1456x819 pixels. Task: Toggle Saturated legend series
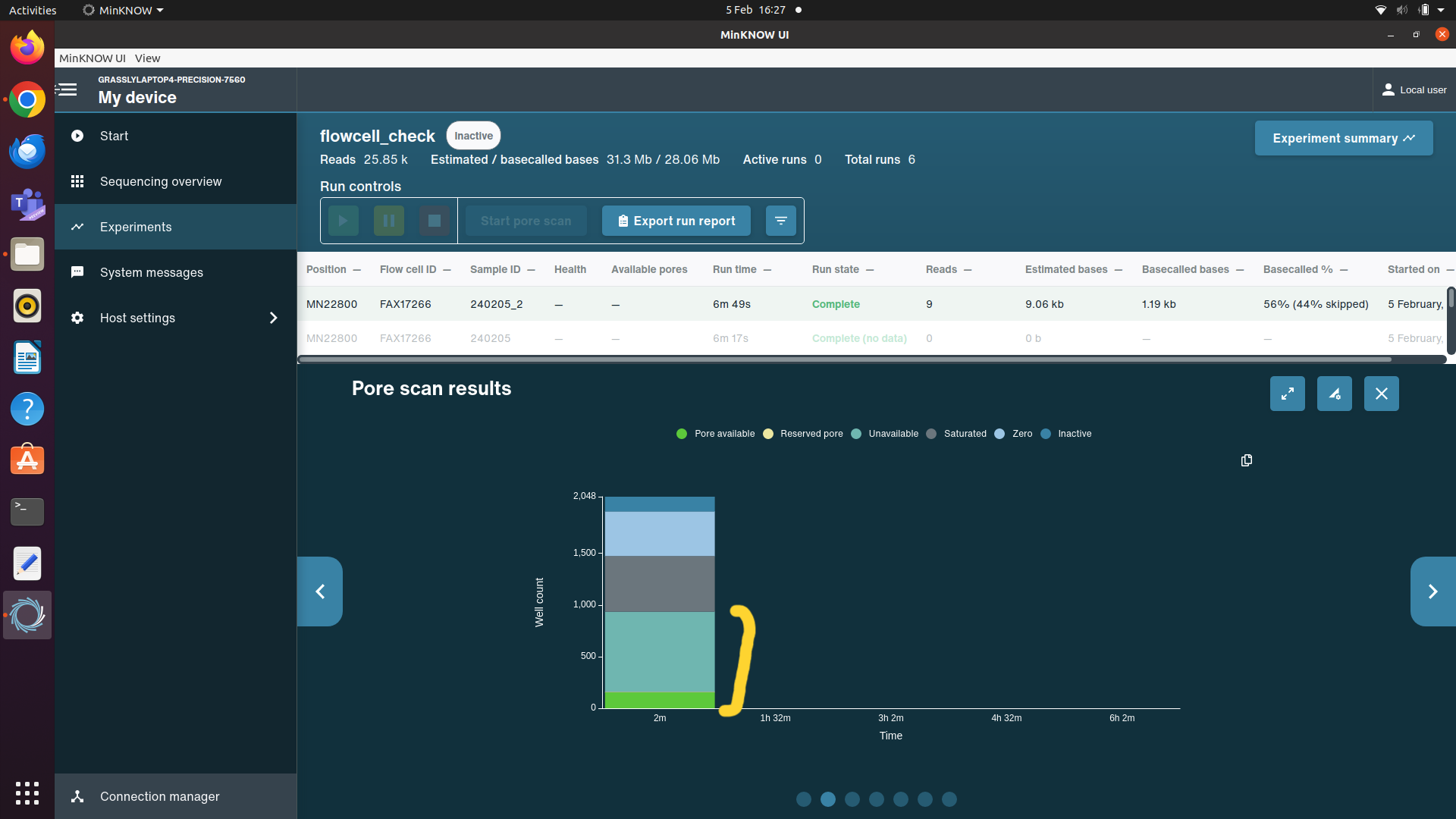click(956, 434)
